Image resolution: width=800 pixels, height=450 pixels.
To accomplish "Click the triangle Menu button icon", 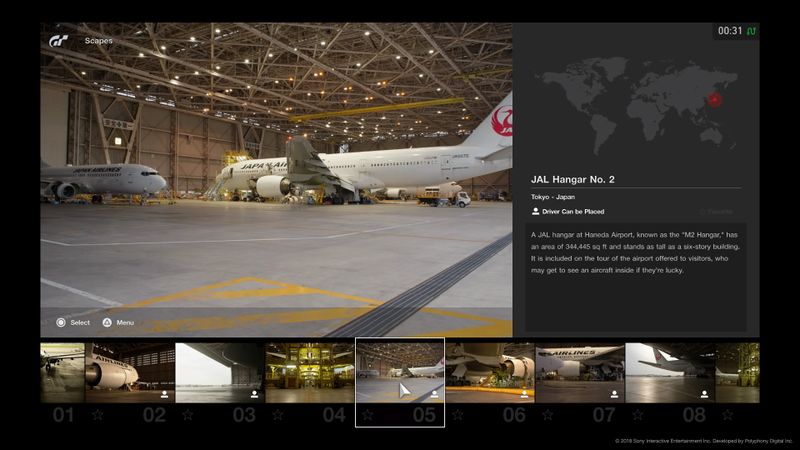I will tap(107, 323).
